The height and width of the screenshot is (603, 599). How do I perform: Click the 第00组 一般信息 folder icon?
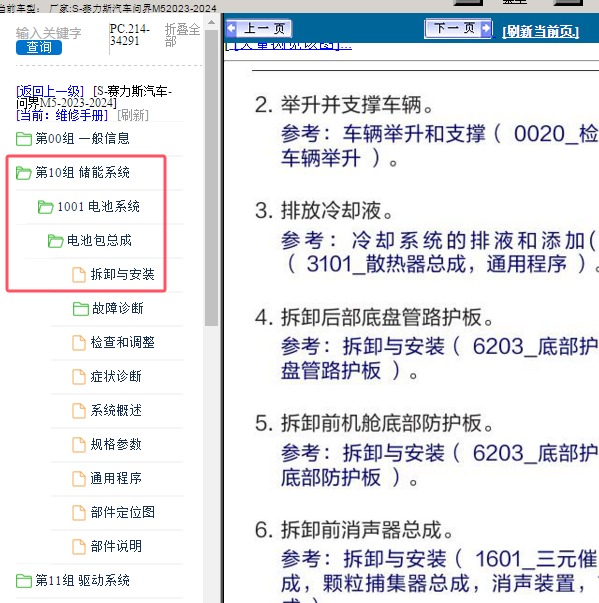click(x=24, y=139)
